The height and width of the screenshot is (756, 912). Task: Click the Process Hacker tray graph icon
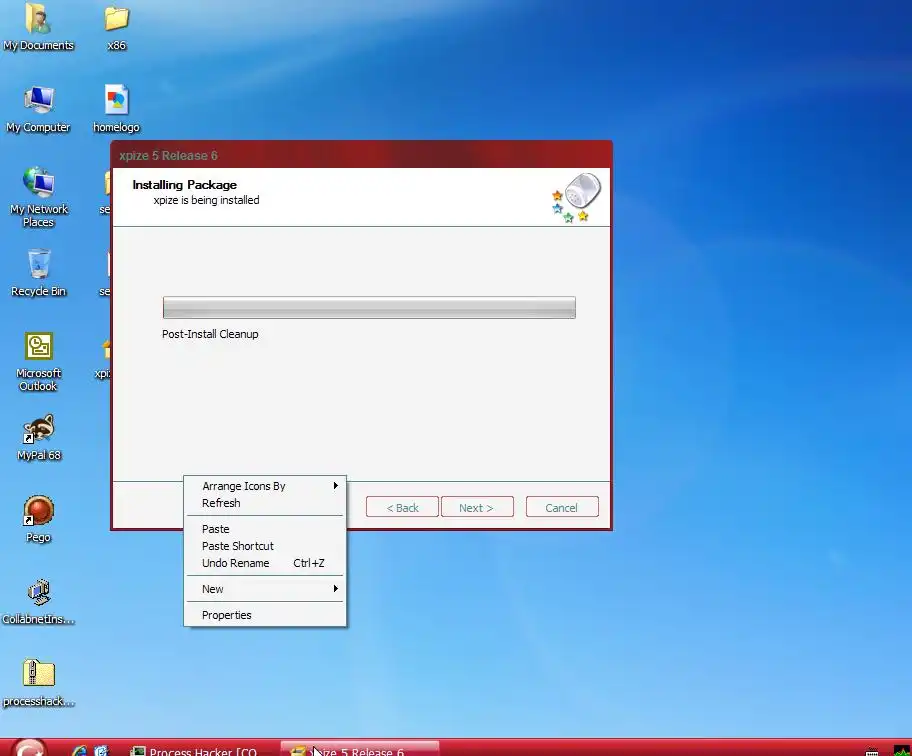click(x=901, y=751)
